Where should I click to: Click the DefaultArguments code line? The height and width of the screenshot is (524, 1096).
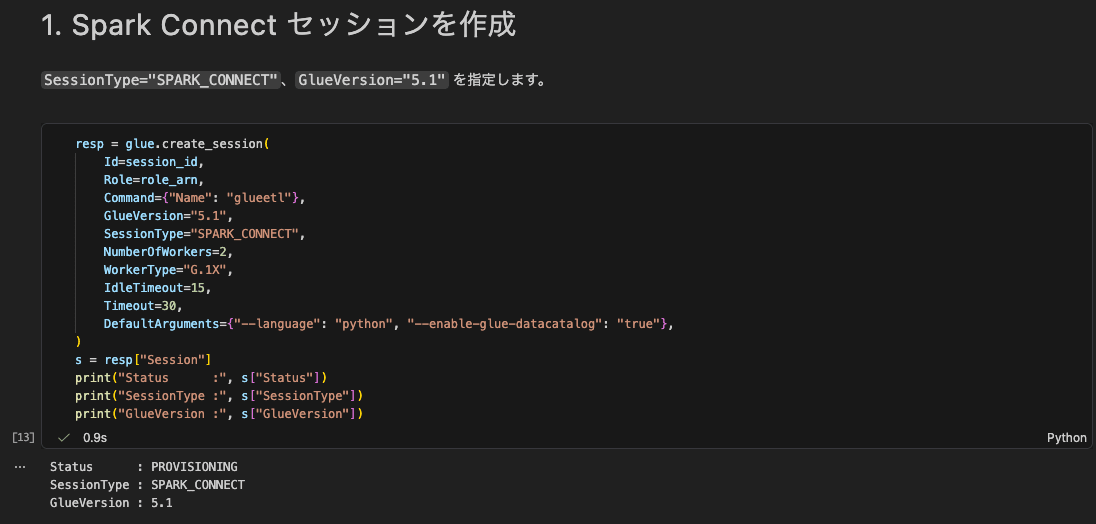388,323
